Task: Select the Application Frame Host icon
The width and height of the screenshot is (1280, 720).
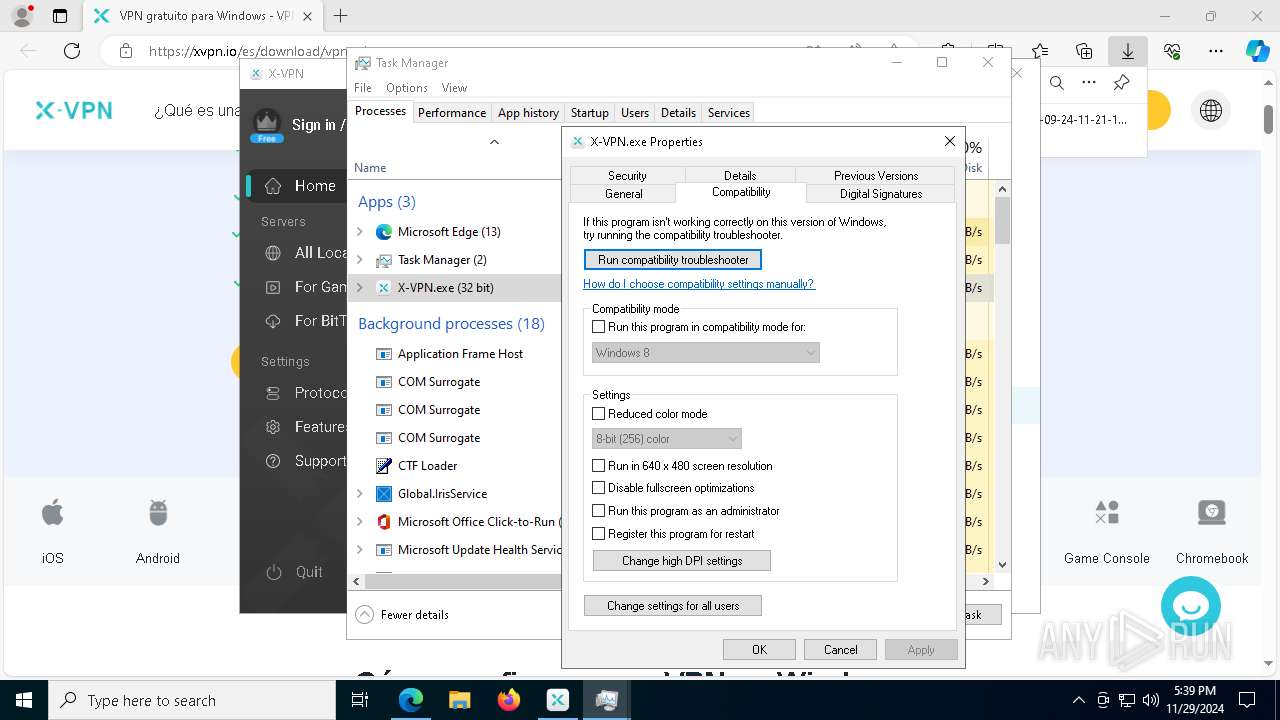Action: coord(383,354)
